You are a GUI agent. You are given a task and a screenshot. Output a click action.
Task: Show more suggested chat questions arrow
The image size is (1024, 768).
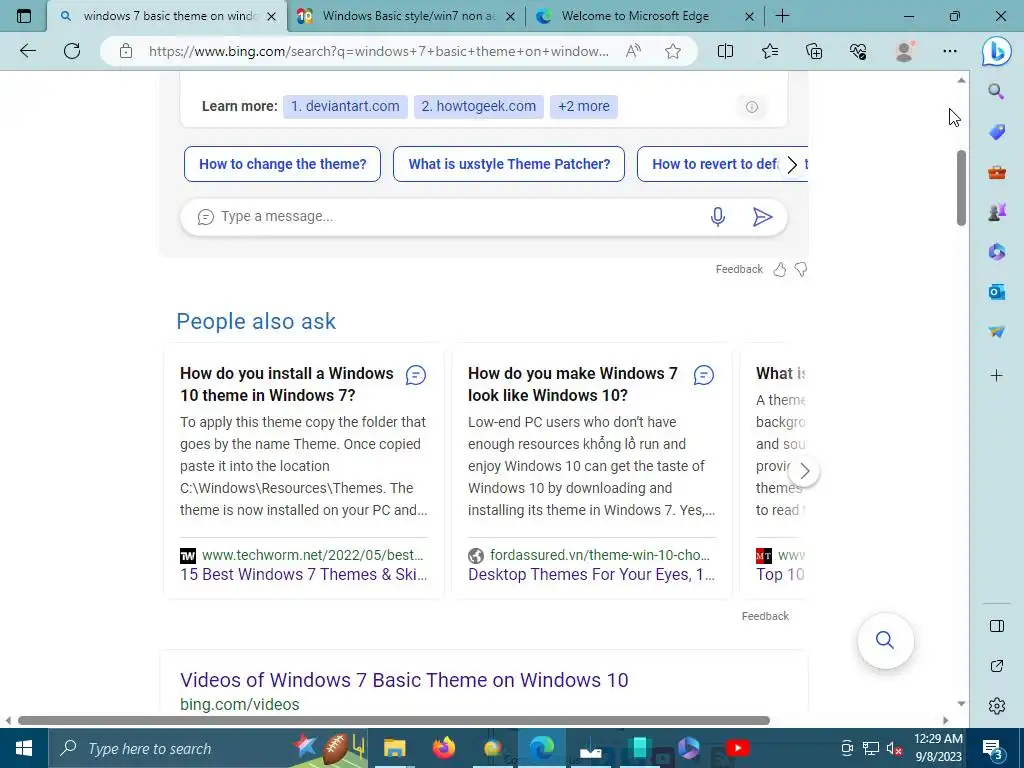pyautogui.click(x=792, y=165)
